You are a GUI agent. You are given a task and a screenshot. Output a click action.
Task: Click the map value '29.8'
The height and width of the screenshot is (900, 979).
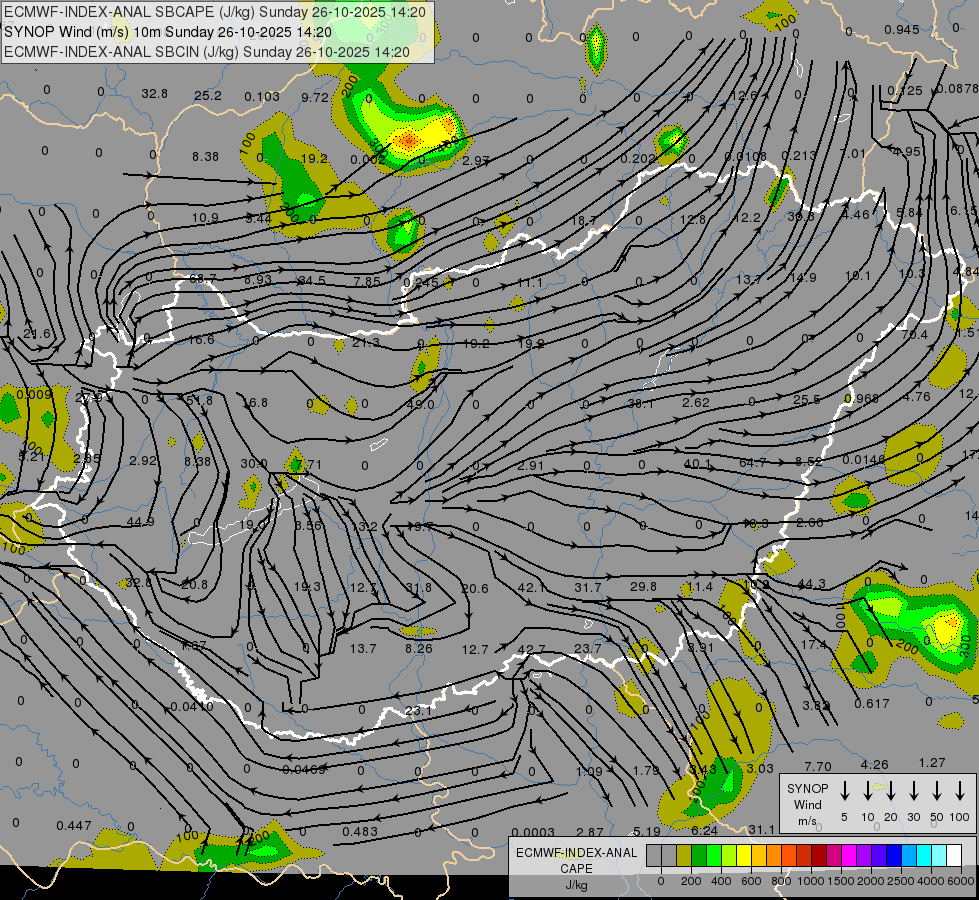pos(643,586)
